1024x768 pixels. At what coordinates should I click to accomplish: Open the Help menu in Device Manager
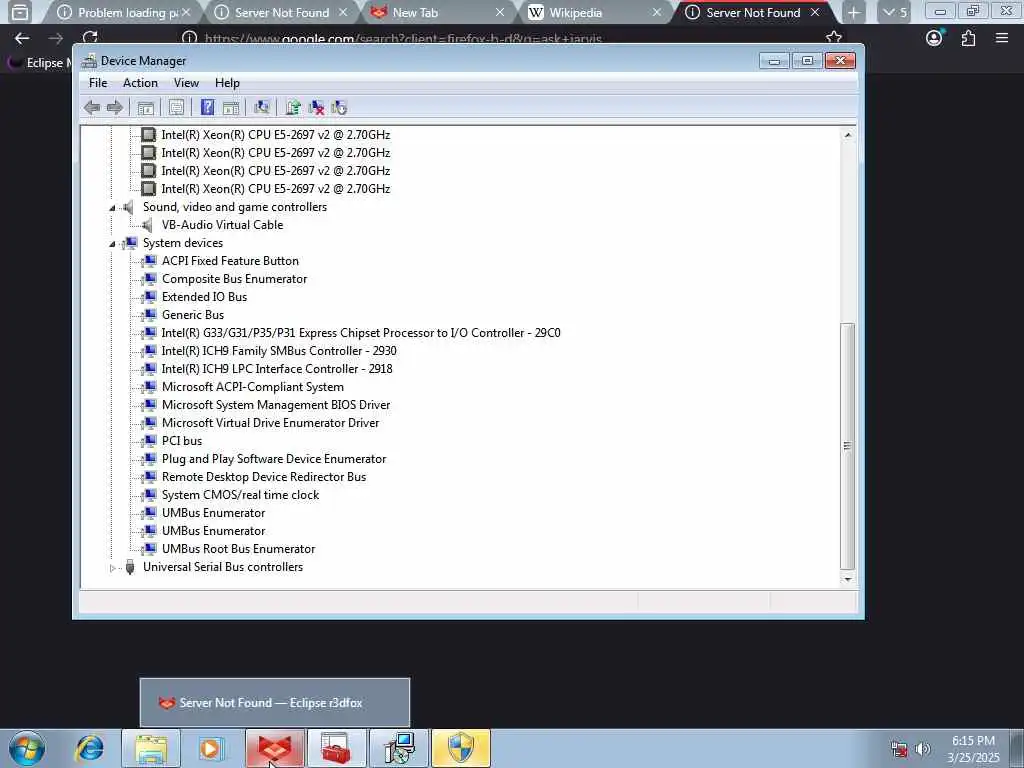tap(227, 83)
